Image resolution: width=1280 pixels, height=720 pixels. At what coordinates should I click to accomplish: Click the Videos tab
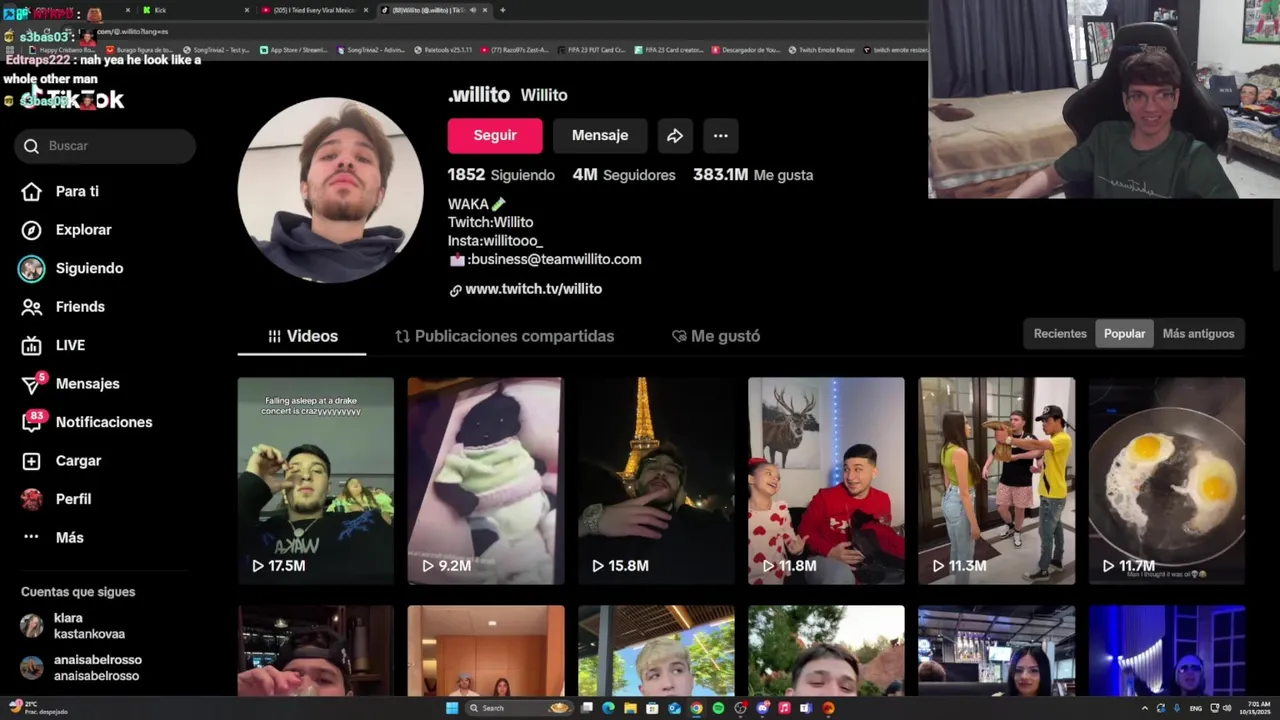[x=302, y=336]
